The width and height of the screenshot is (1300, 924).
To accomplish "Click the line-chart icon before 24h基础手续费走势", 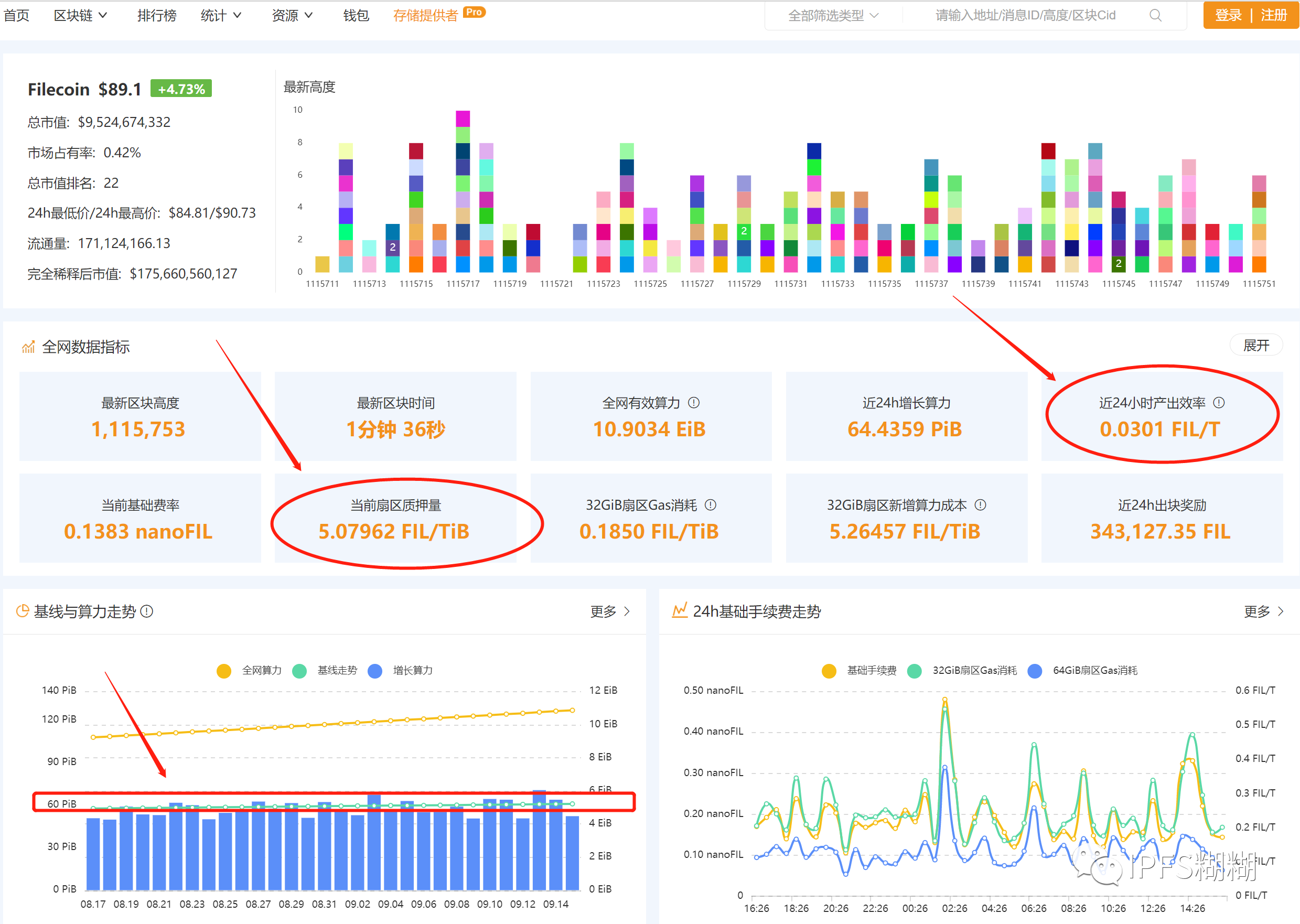I will tap(680, 610).
